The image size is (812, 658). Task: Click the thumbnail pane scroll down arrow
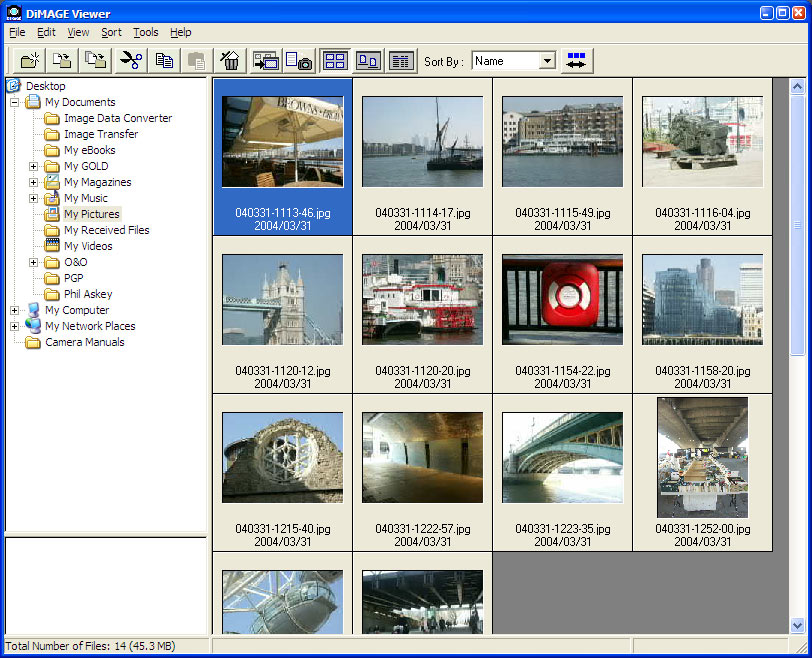click(x=798, y=625)
